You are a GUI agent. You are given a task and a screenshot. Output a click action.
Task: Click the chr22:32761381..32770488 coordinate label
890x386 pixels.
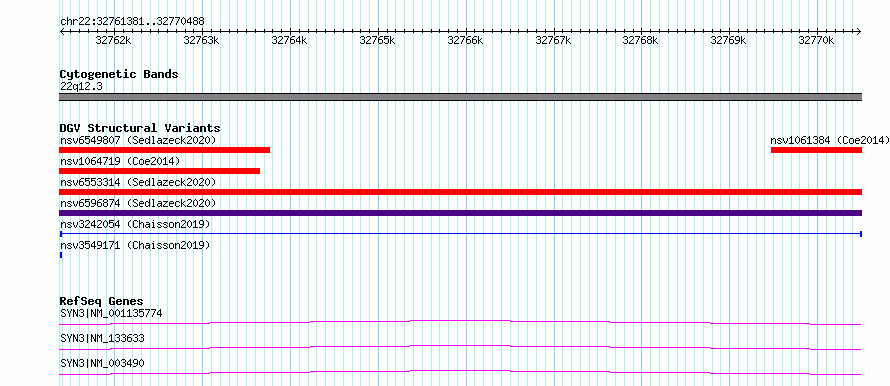tap(132, 22)
